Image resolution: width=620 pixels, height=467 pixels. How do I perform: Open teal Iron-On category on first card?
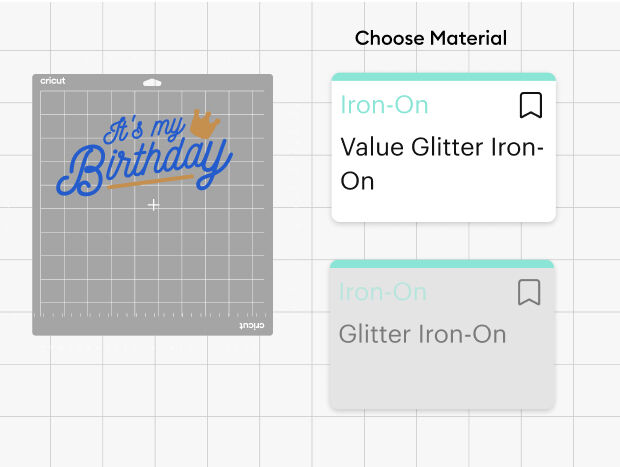(384, 105)
